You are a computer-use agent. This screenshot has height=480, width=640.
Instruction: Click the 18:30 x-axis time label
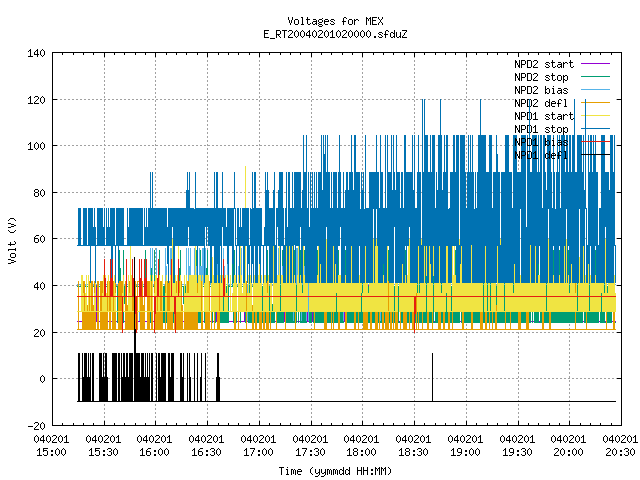point(413,452)
